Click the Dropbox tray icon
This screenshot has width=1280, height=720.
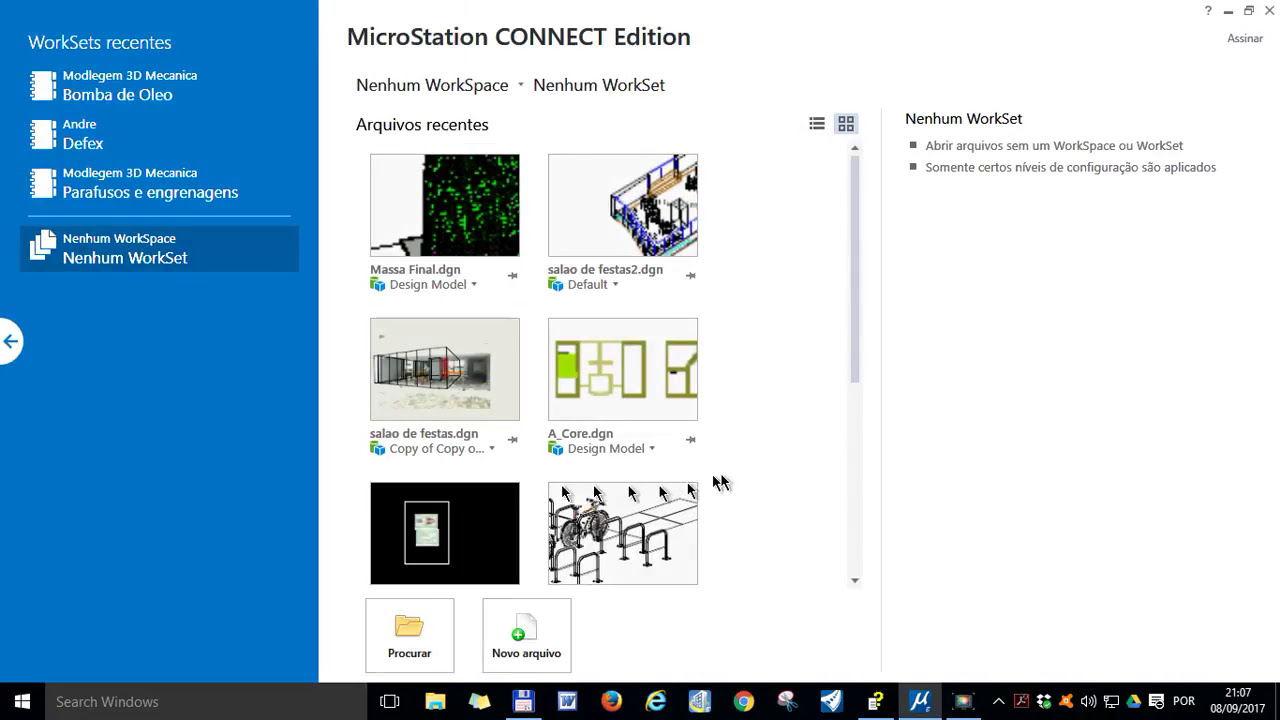click(x=1044, y=702)
